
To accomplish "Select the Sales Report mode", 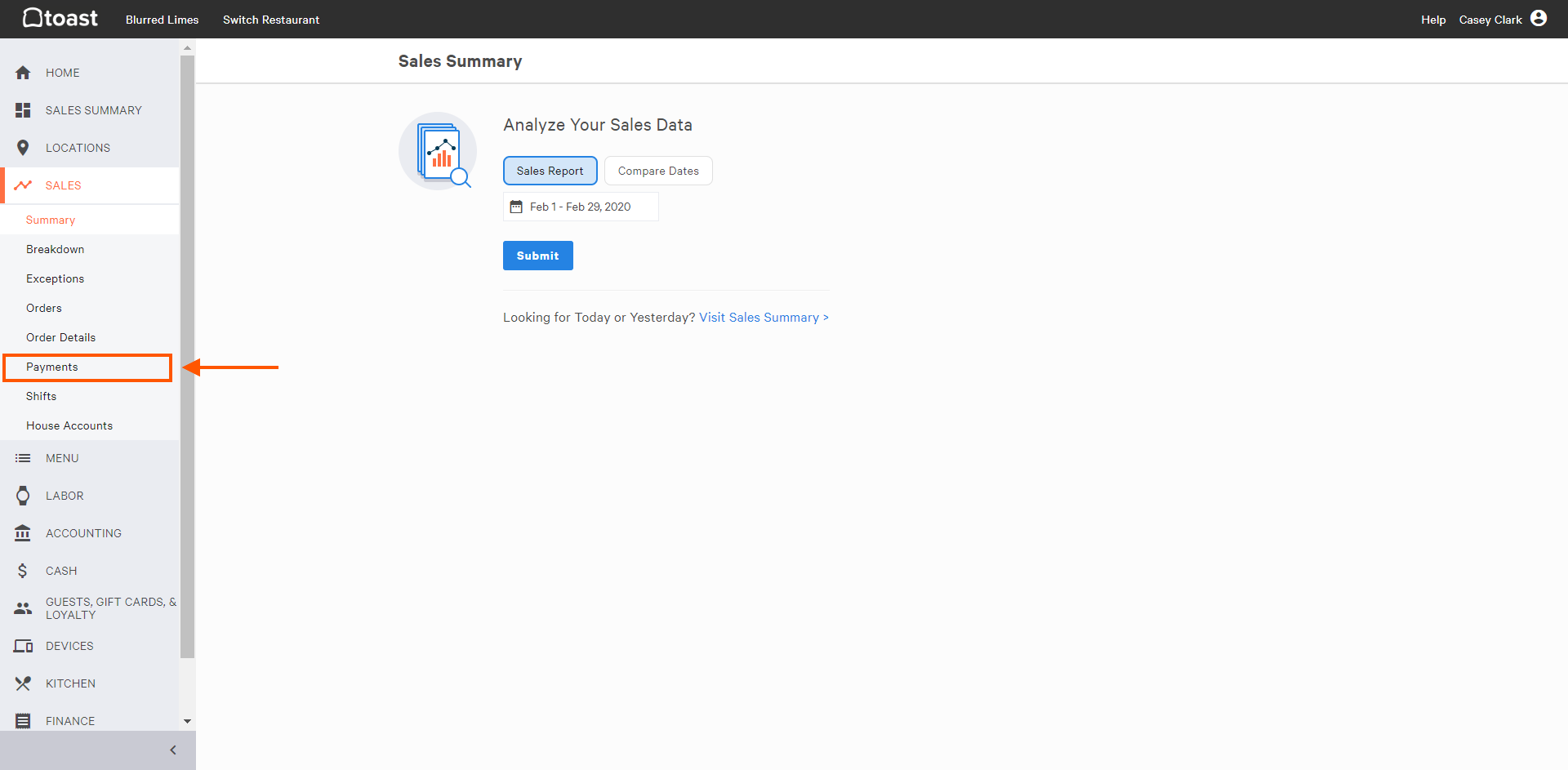I will coord(550,171).
